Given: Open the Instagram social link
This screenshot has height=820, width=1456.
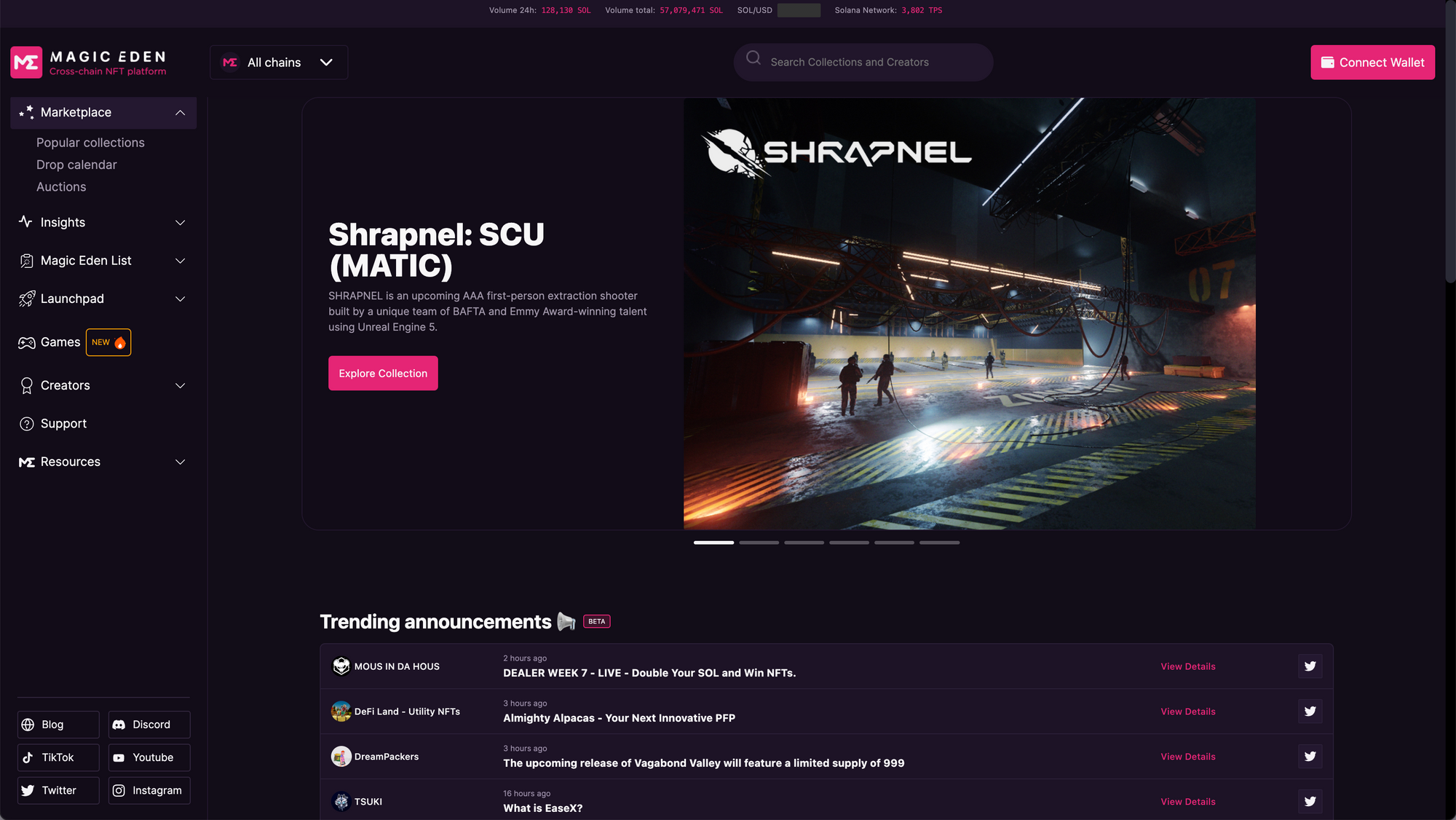Looking at the screenshot, I should pos(149,790).
